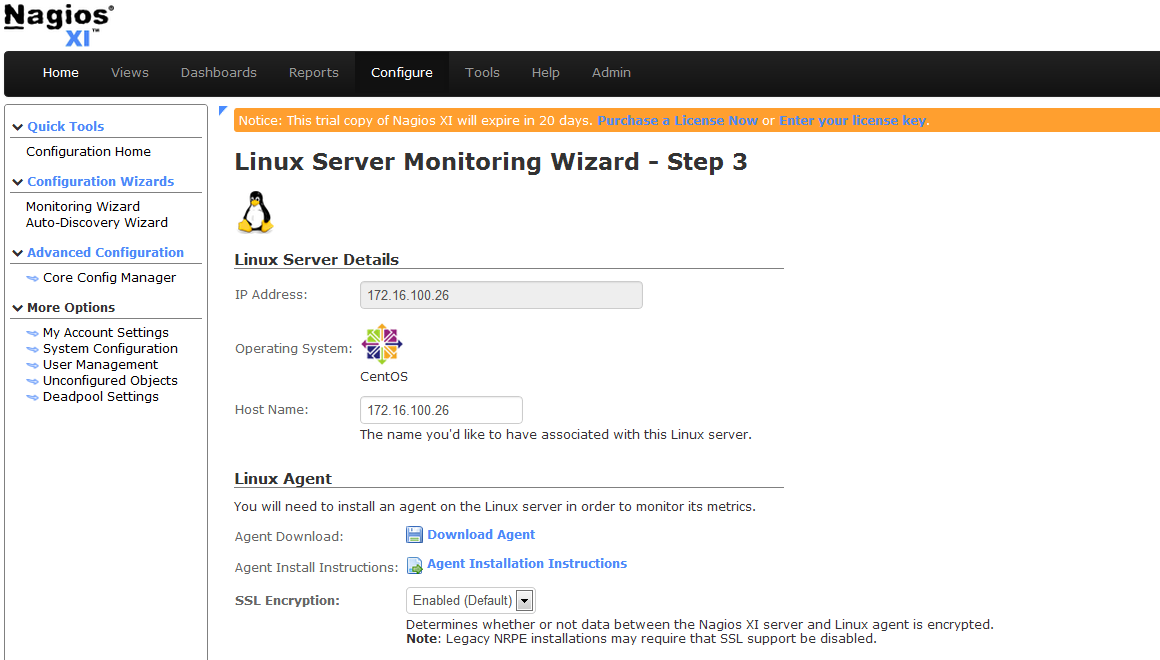Open Deadpool Settings
1160x660 pixels.
[101, 397]
